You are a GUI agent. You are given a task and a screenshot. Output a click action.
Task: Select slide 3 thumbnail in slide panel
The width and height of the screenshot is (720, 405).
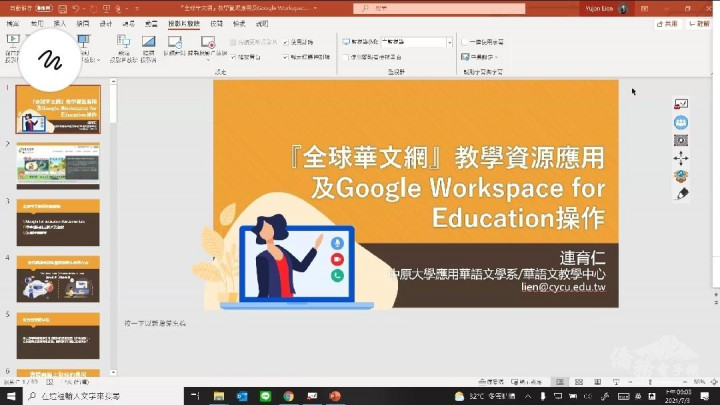coord(58,223)
